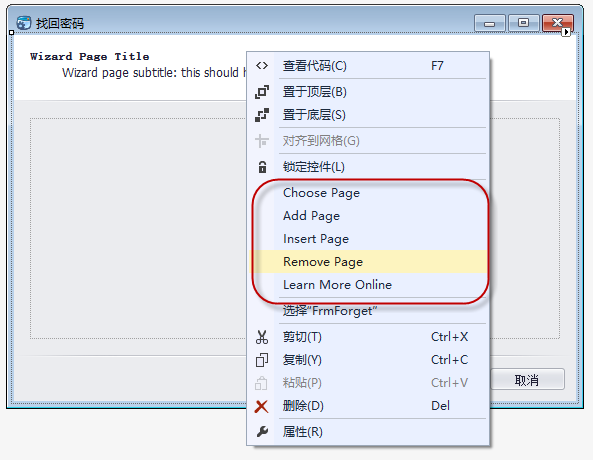Click the dotted wizard page content area
The width and height of the screenshot is (593, 460).
click(138, 228)
